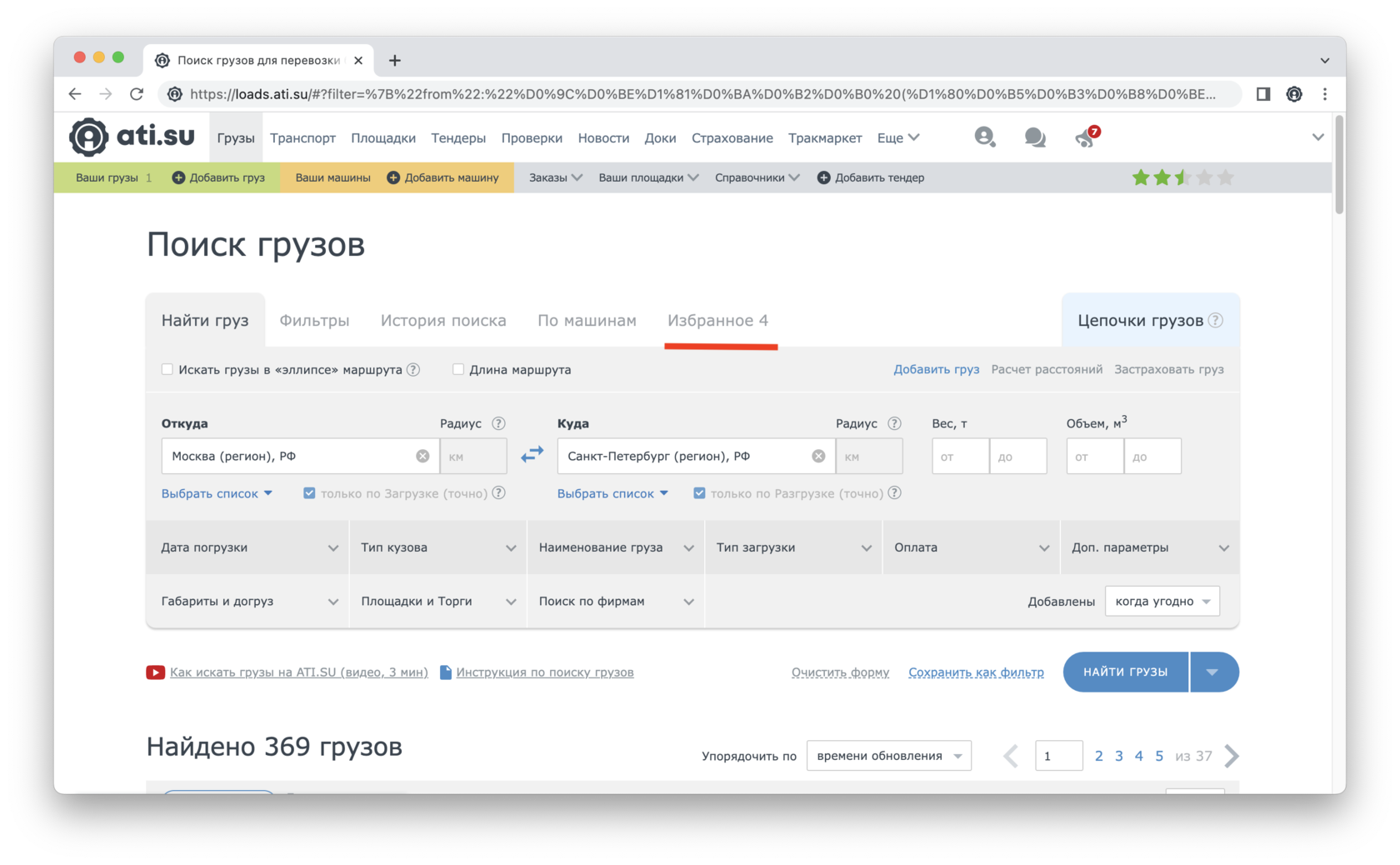Click the ati.su logo

pos(132,137)
